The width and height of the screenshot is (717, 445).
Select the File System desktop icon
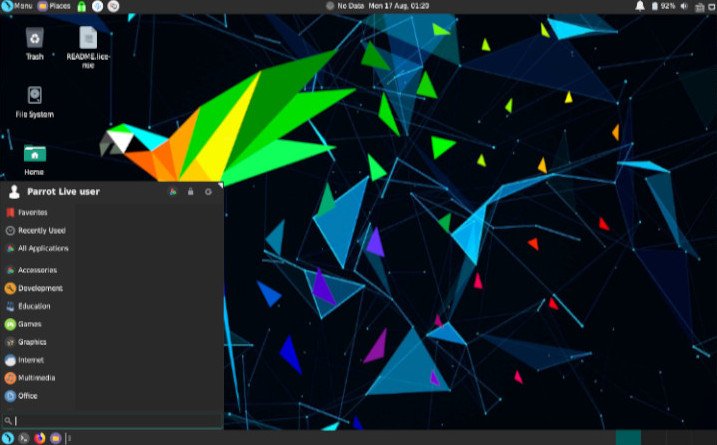pyautogui.click(x=35, y=102)
